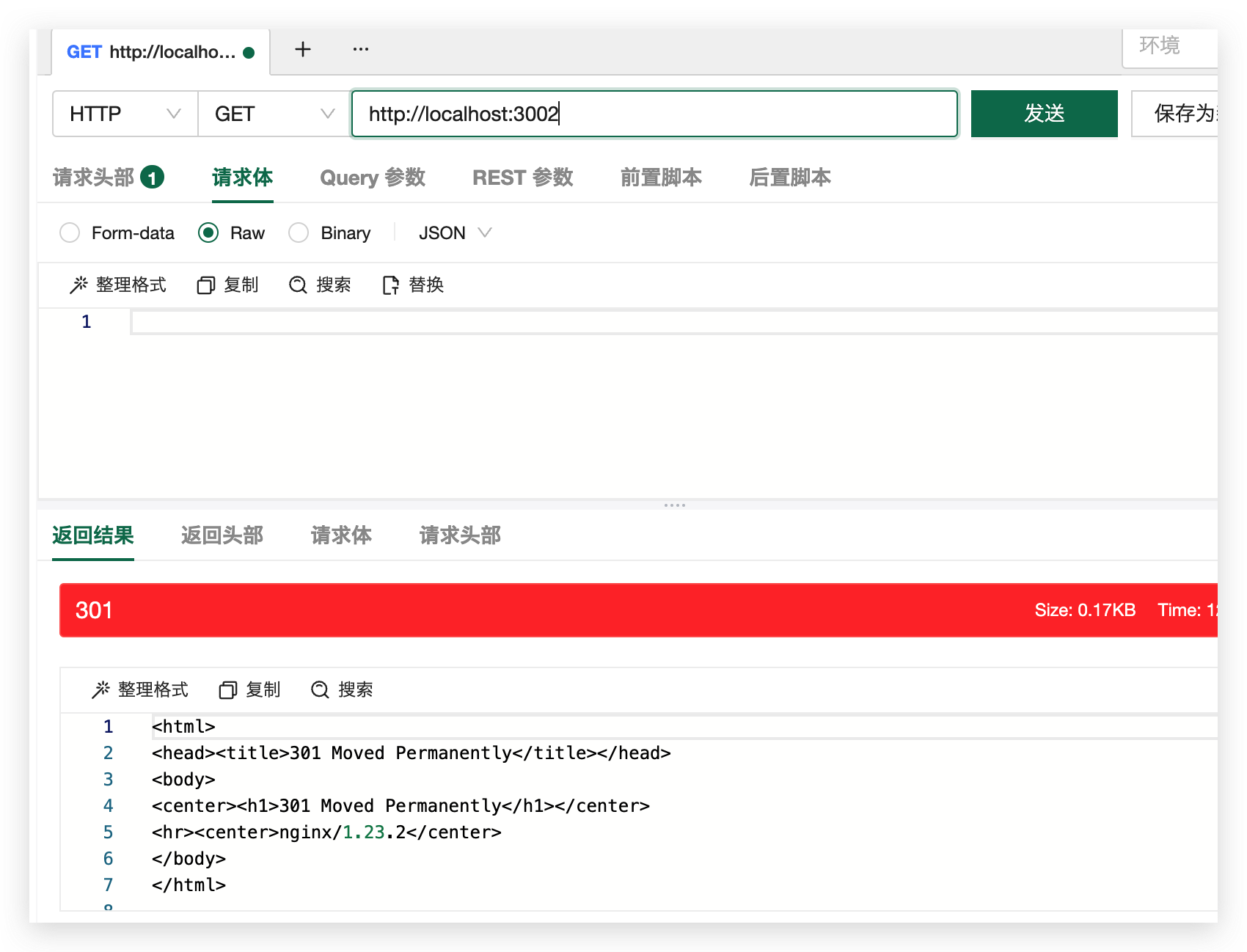Viewport: 1247px width, 952px height.
Task: Switch to the 返回头部 response tab
Action: (222, 535)
